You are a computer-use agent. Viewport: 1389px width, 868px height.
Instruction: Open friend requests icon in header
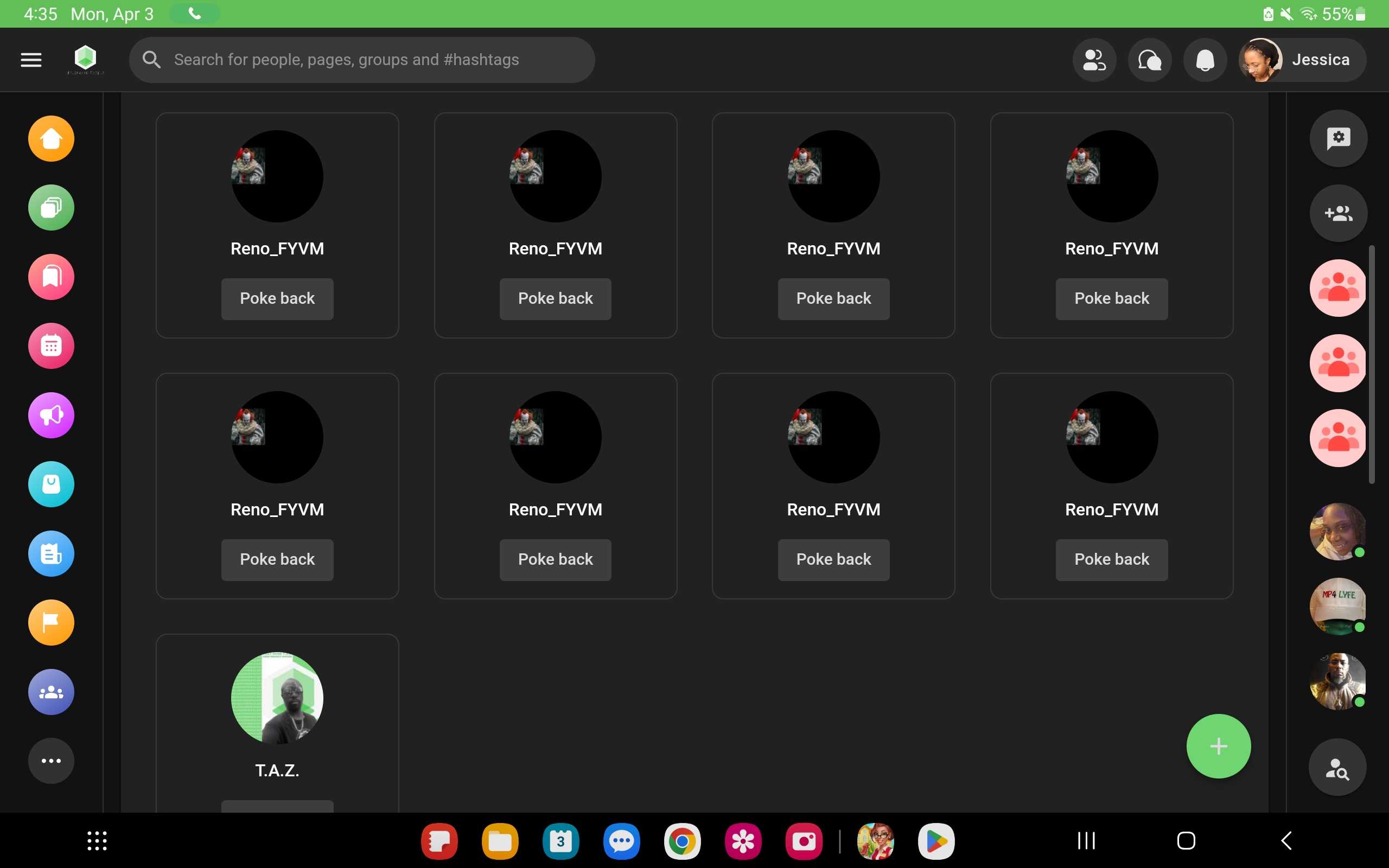click(1094, 60)
